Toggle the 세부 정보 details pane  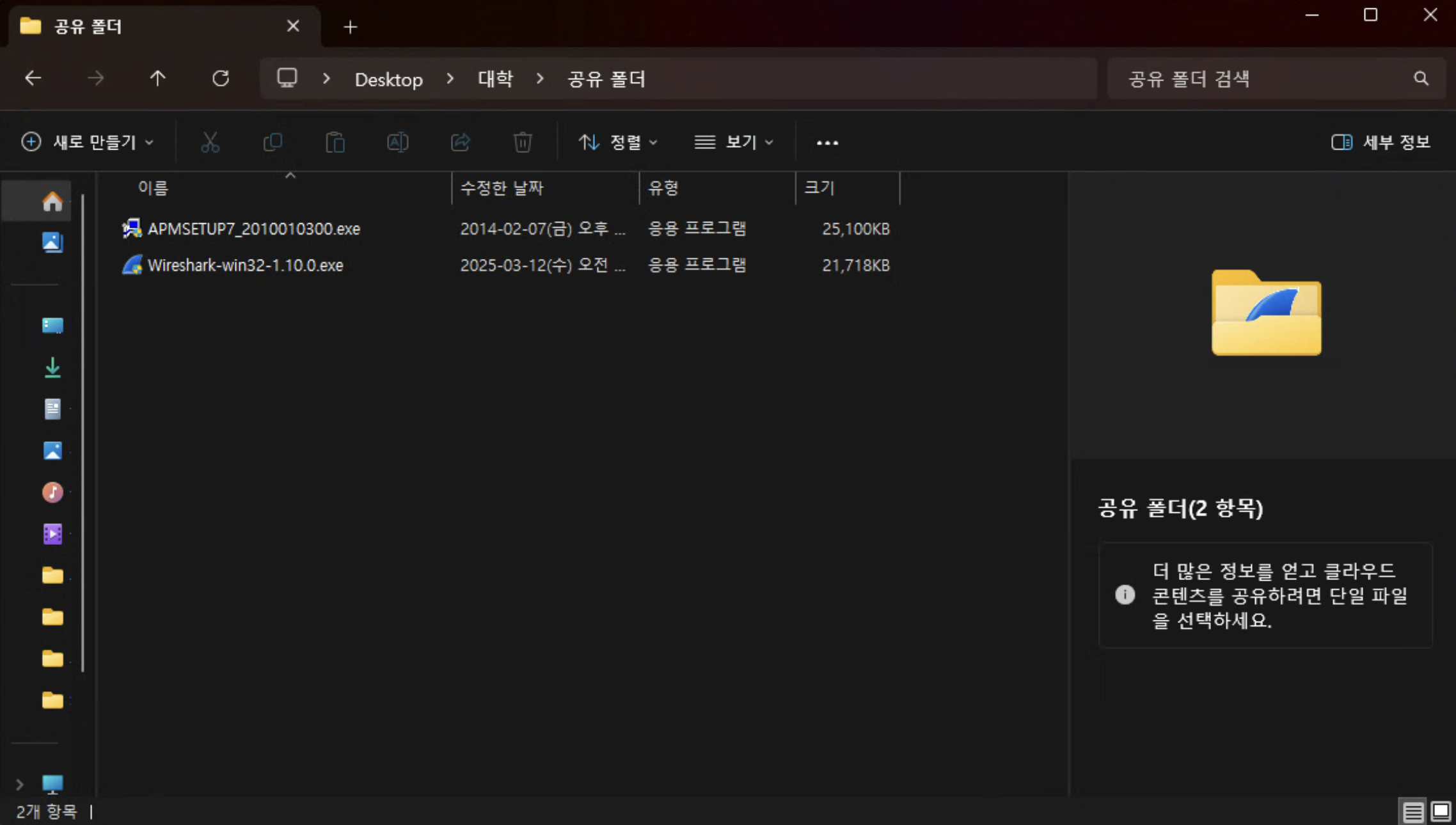point(1381,142)
